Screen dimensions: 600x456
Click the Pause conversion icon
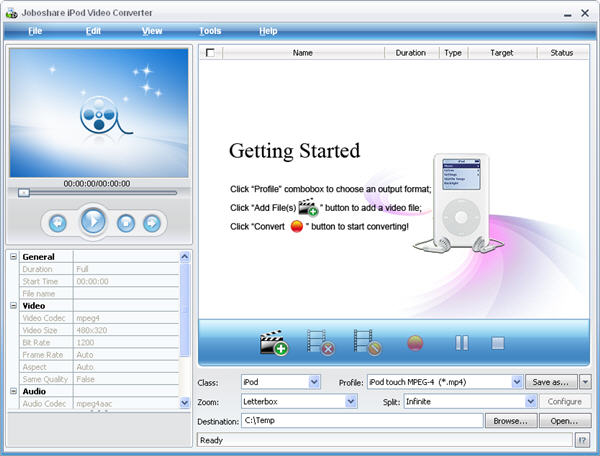coord(462,343)
